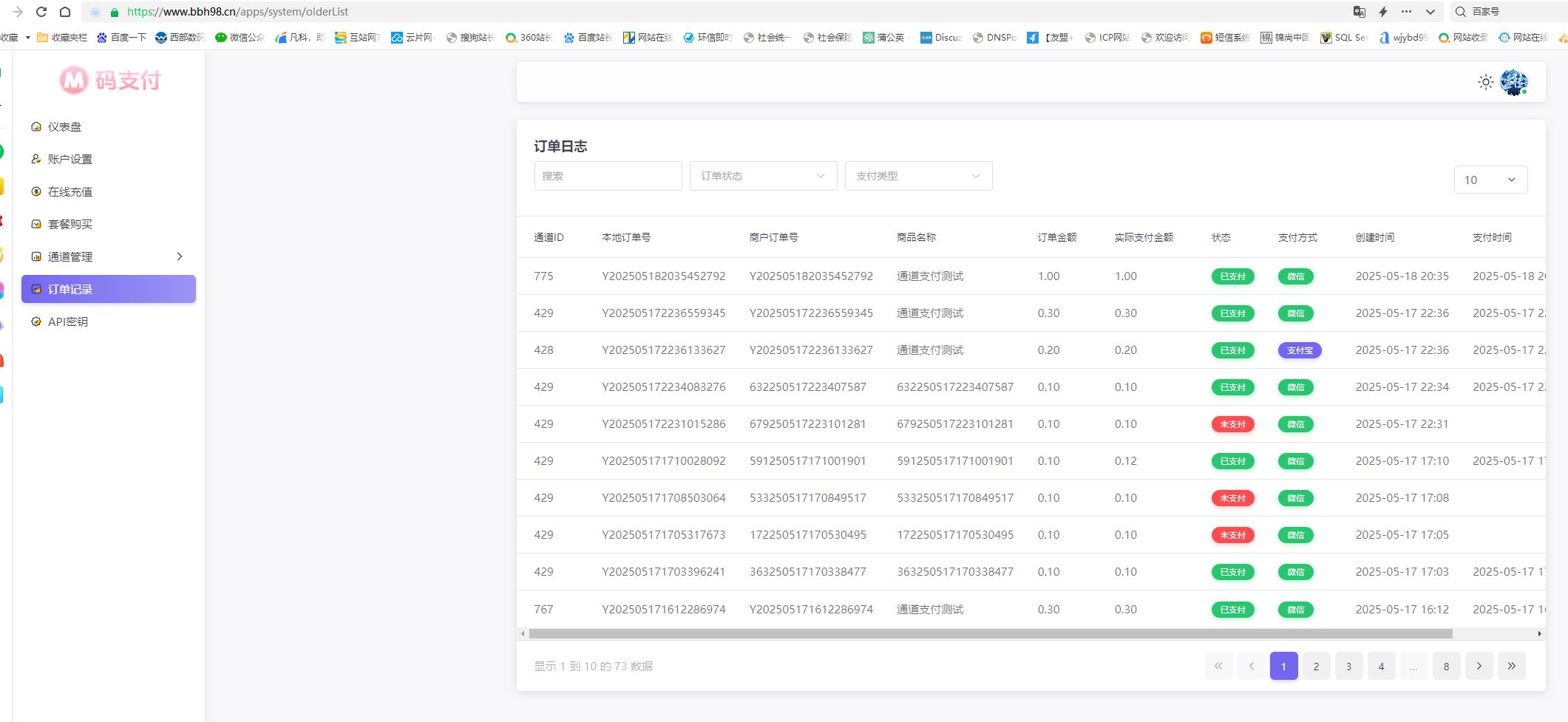The width and height of the screenshot is (1568, 722).
Task: Go to page 2 of orders
Action: [1316, 666]
